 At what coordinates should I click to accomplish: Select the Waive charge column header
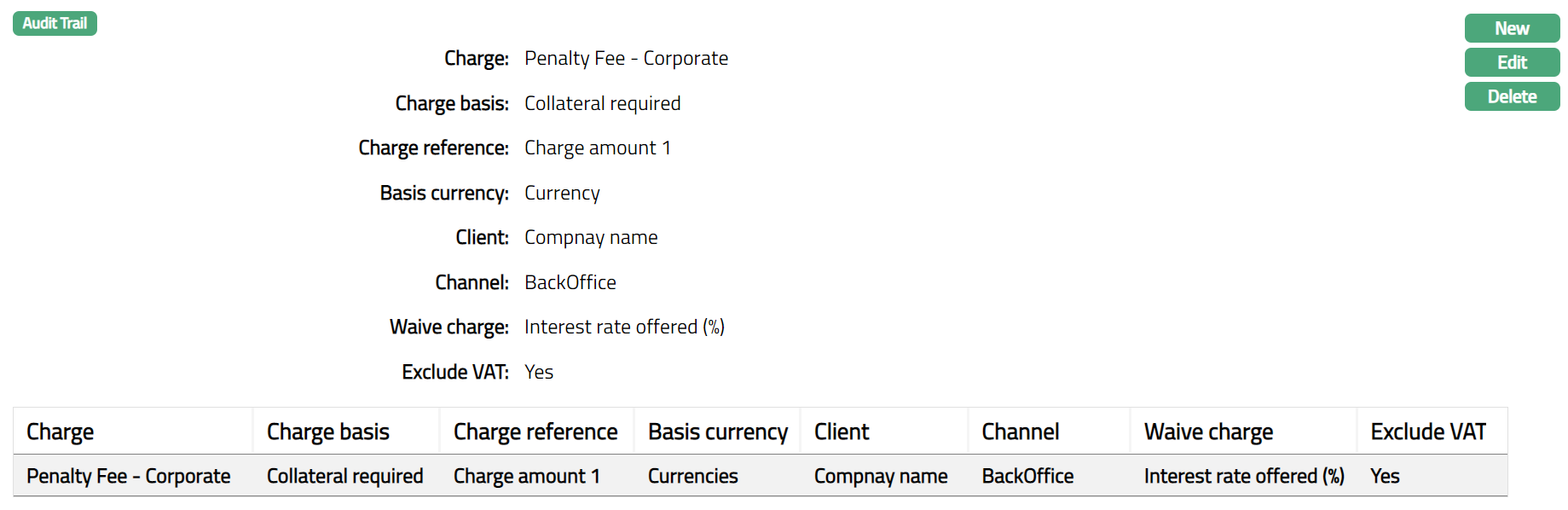tap(1207, 432)
